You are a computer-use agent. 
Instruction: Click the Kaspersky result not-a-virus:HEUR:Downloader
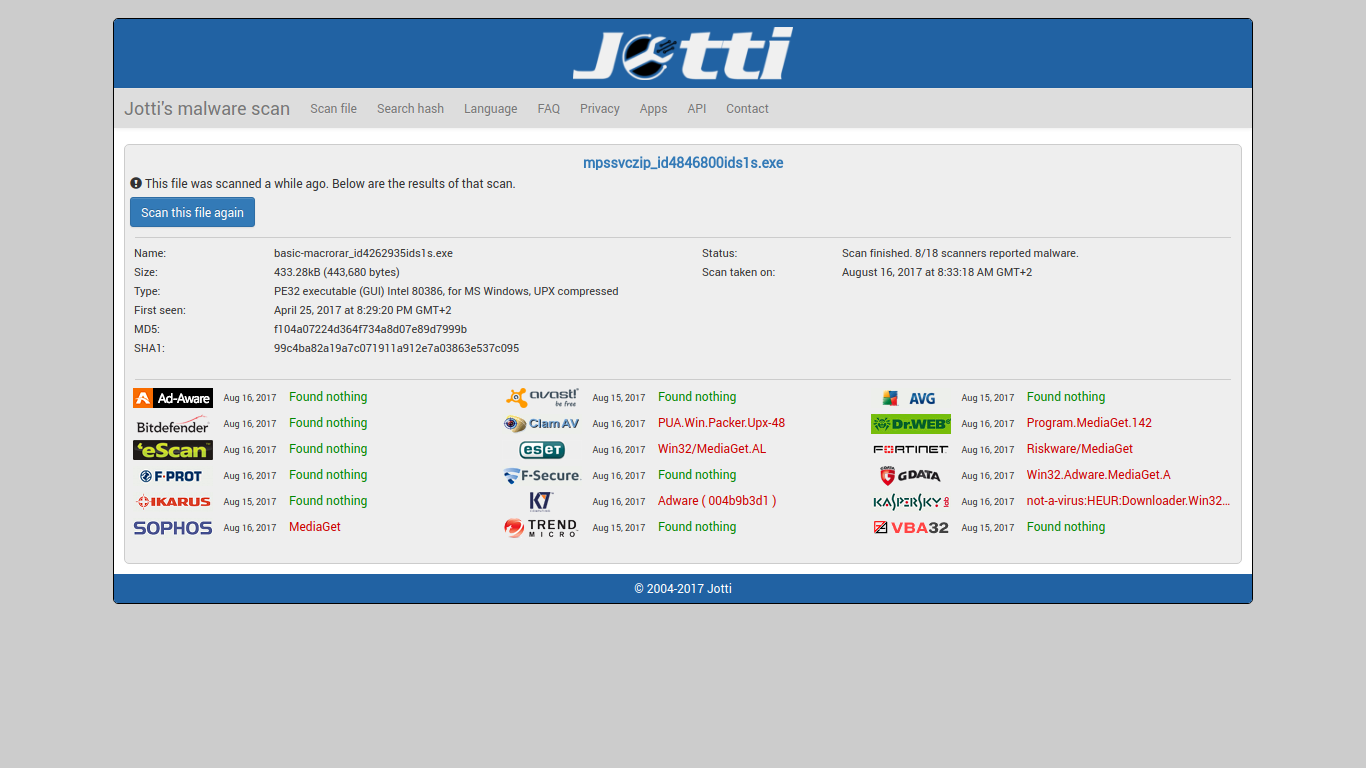tap(1128, 501)
